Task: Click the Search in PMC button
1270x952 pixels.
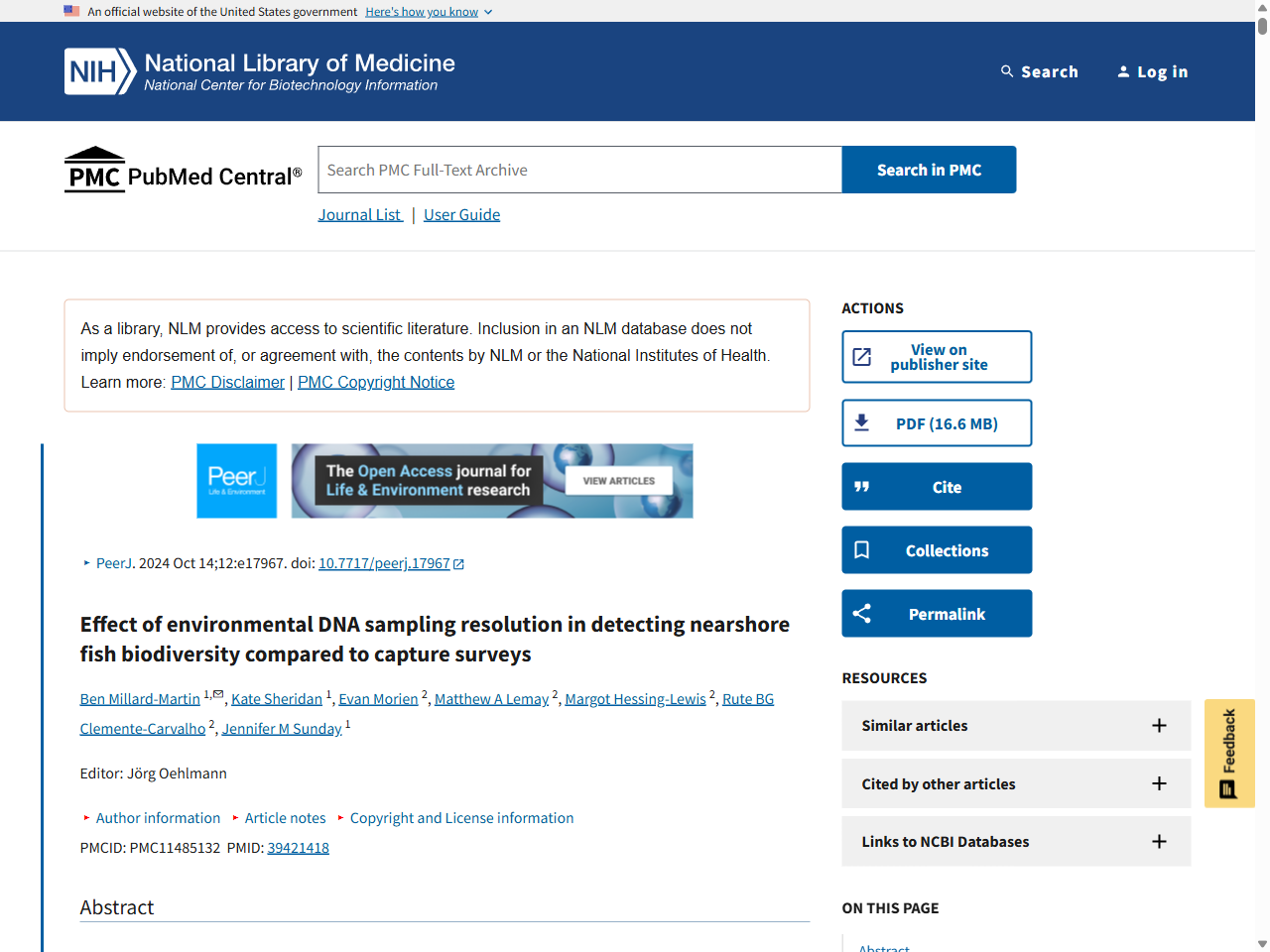Action: coord(929,170)
